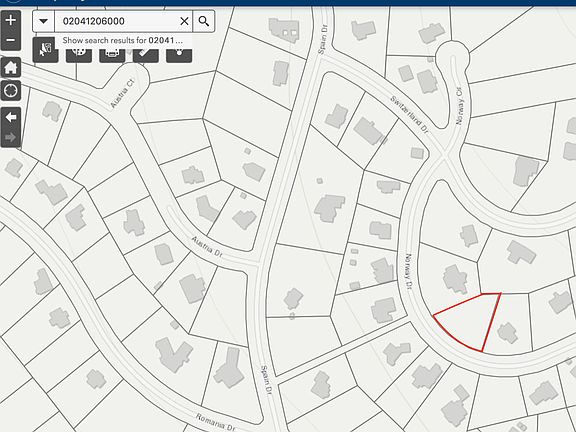Activate the parcel select tool with cursor icon

pyautogui.click(x=45, y=50)
